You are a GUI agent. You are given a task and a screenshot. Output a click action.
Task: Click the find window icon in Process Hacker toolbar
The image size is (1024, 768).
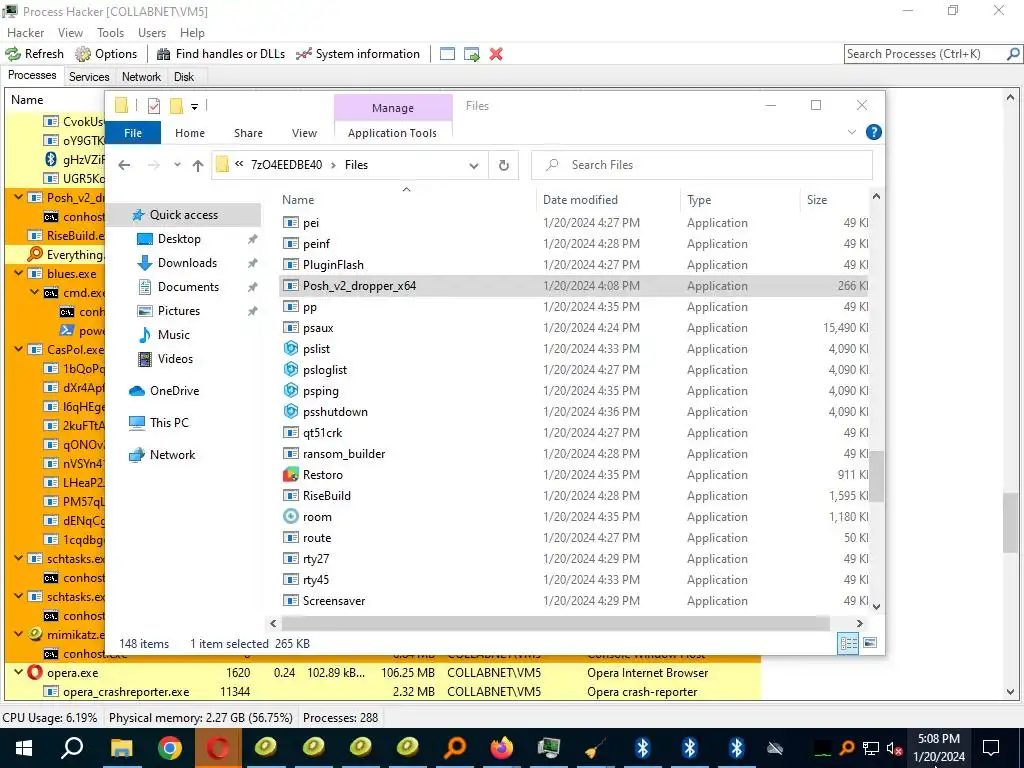[x=447, y=54]
